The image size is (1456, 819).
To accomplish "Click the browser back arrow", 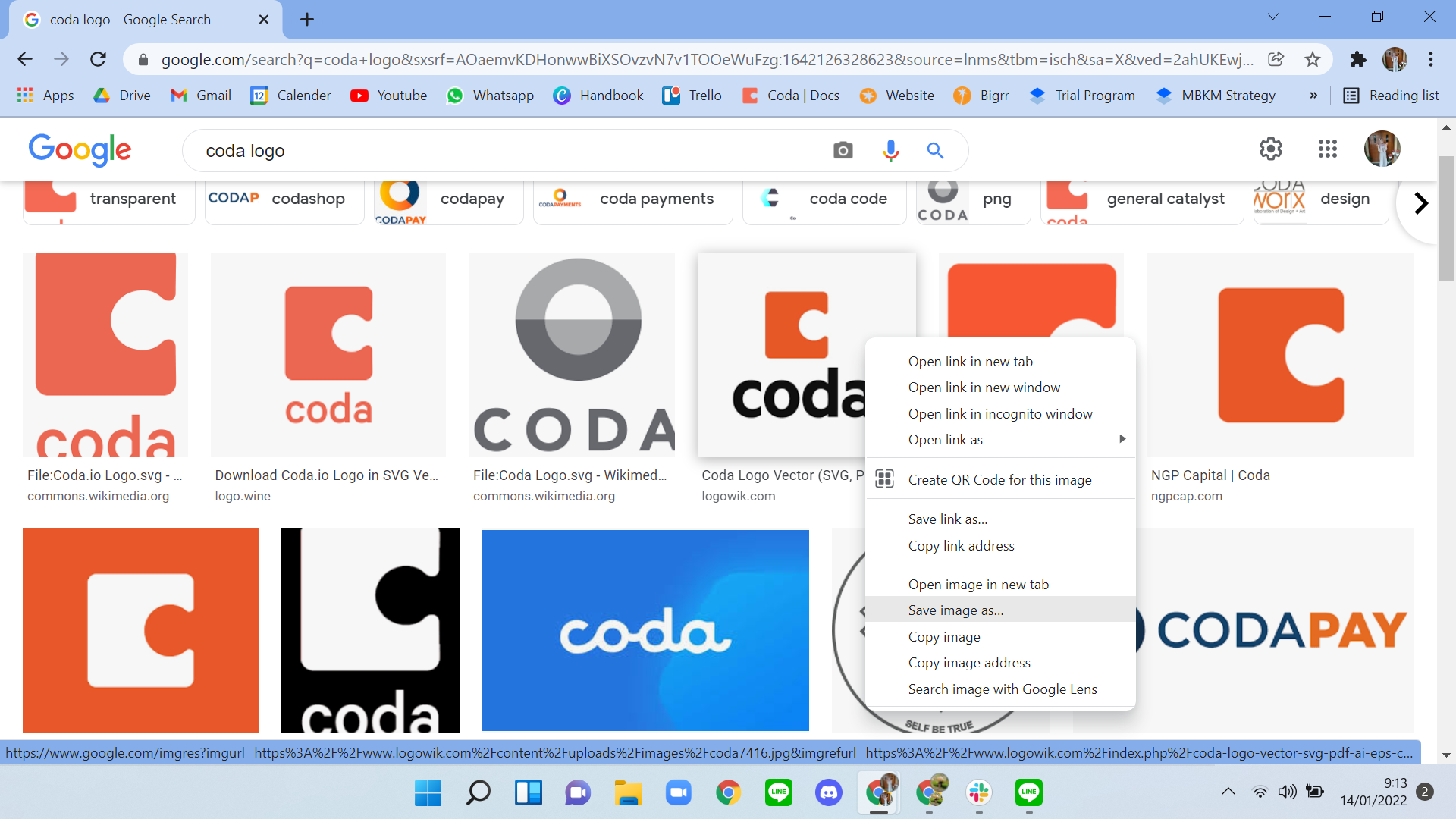I will point(25,59).
